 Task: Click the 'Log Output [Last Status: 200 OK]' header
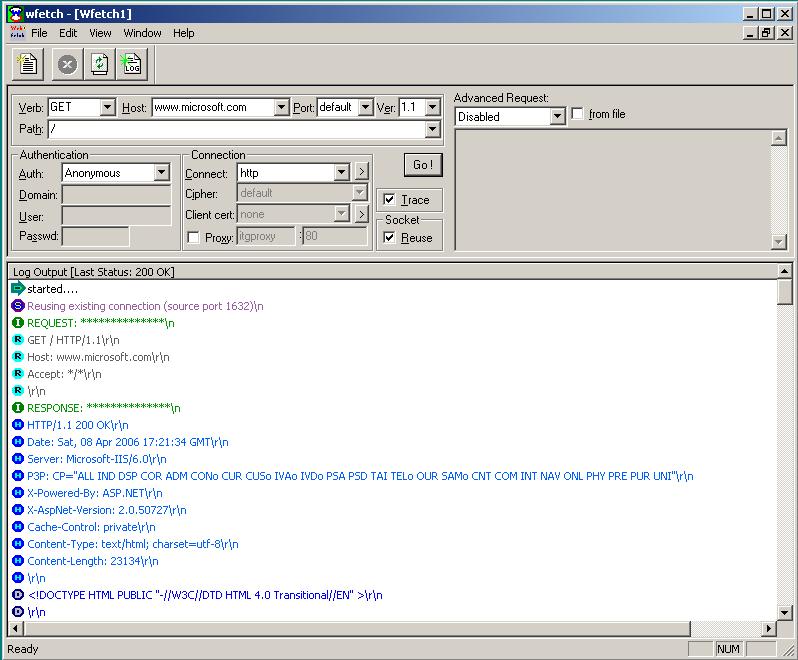(94, 272)
